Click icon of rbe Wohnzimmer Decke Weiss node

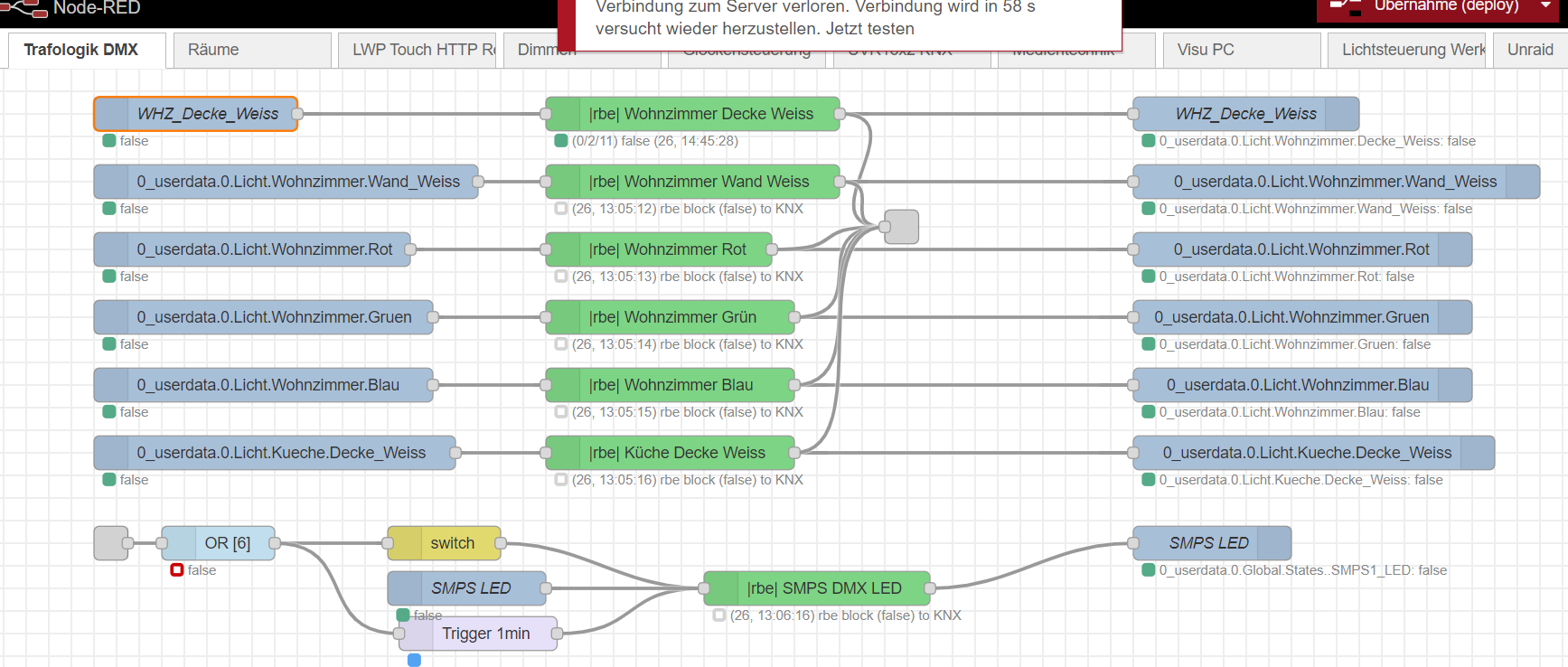click(x=563, y=114)
